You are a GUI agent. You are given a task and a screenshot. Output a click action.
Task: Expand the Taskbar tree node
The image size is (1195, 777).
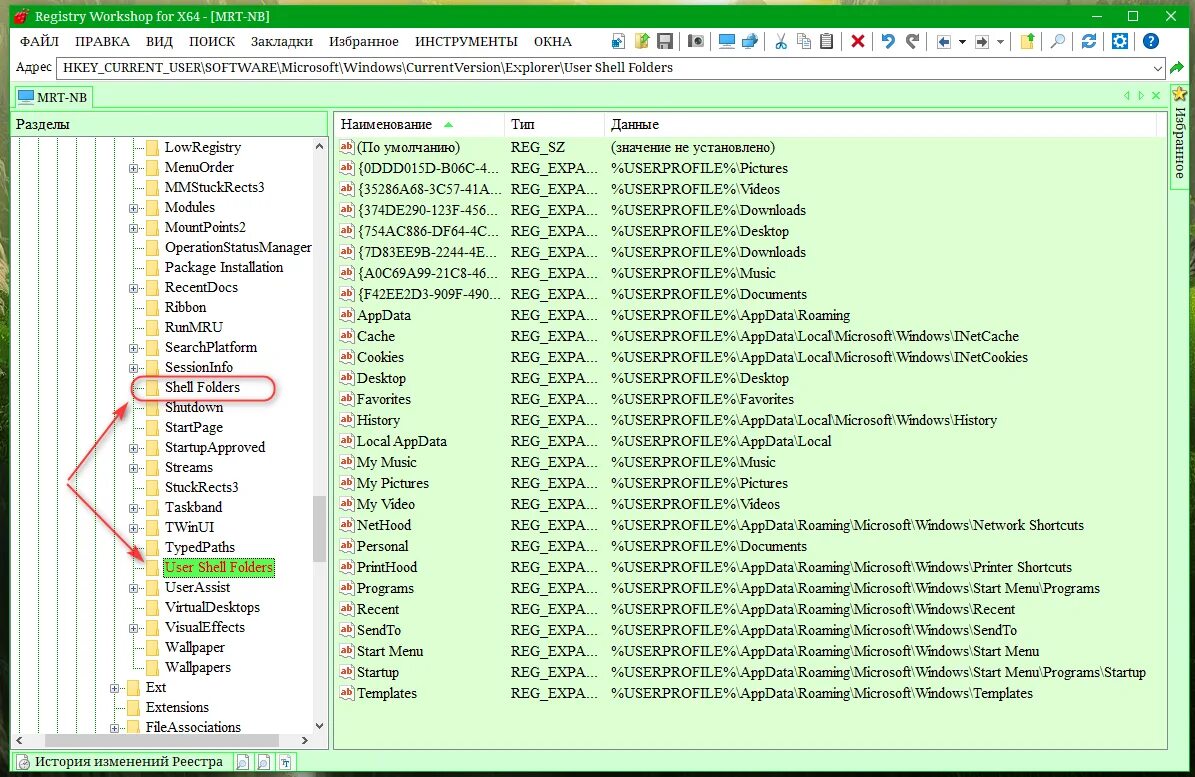(x=133, y=508)
